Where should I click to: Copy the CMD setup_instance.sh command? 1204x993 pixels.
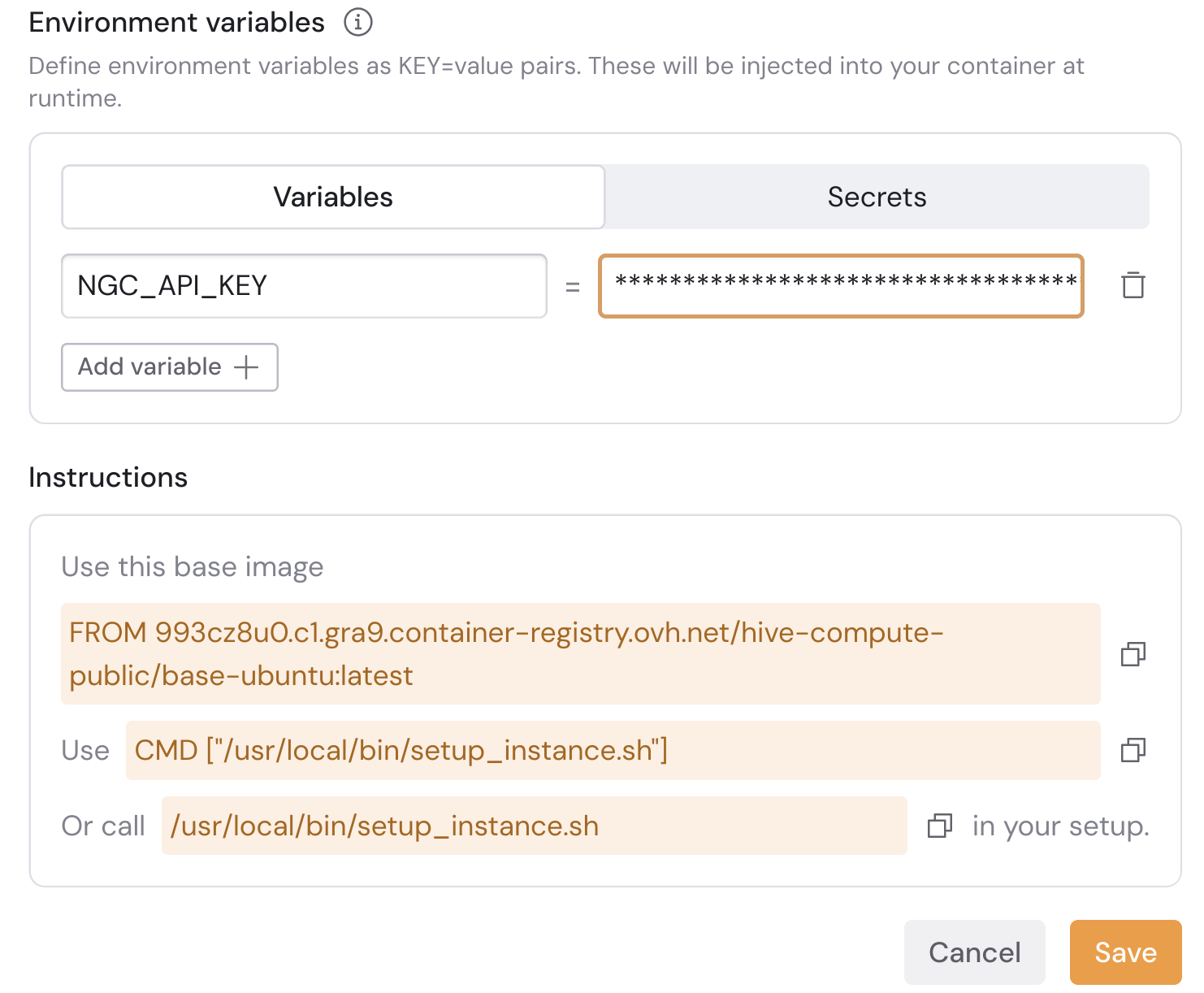pos(1133,750)
